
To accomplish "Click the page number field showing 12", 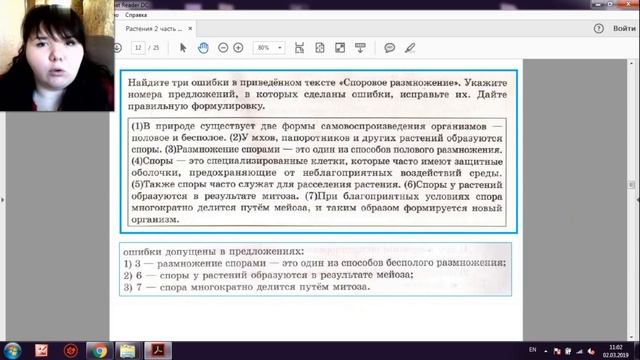I will point(138,48).
